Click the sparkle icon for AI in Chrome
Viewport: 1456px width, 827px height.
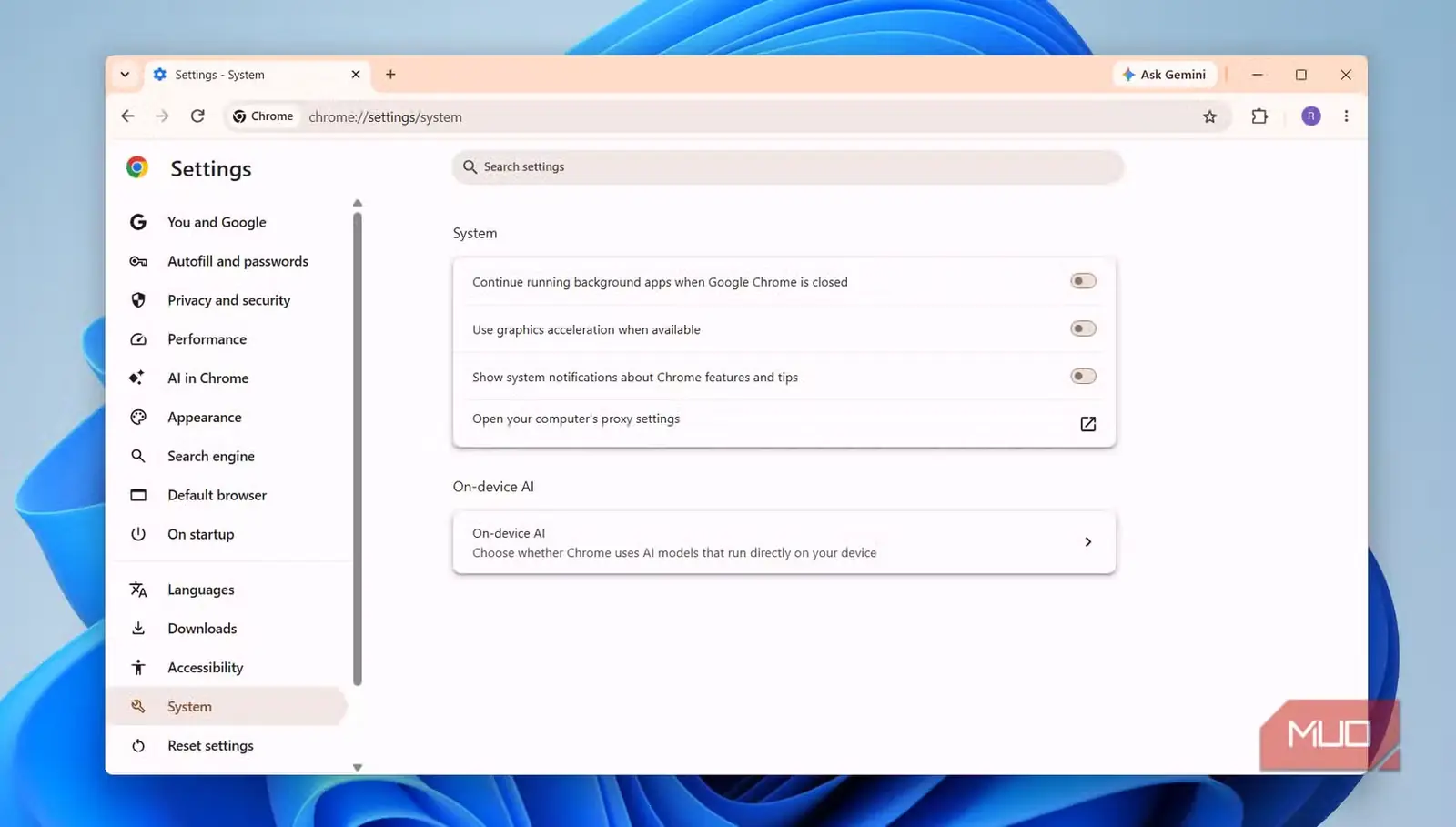[136, 378]
